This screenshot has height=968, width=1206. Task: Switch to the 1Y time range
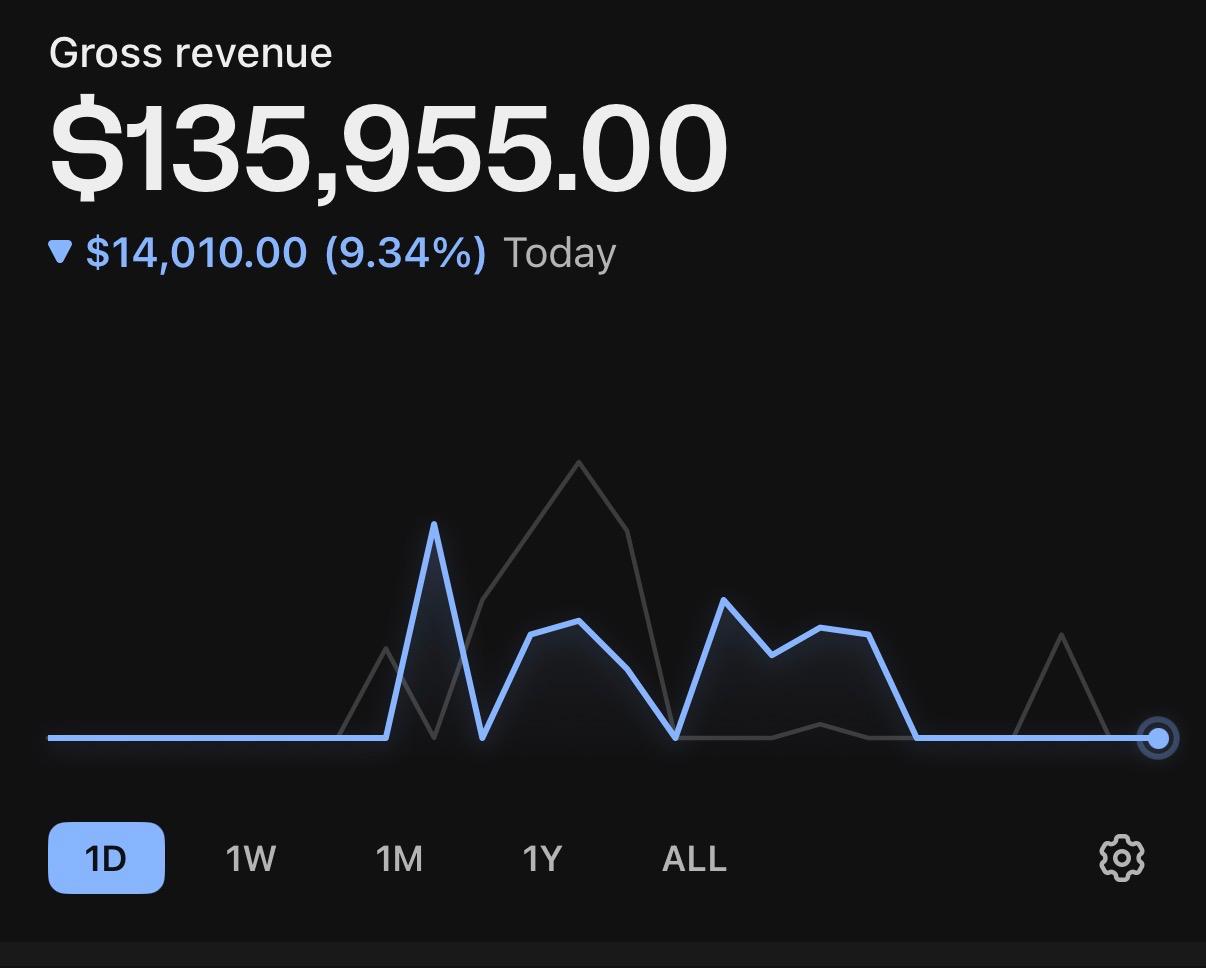[x=542, y=858]
